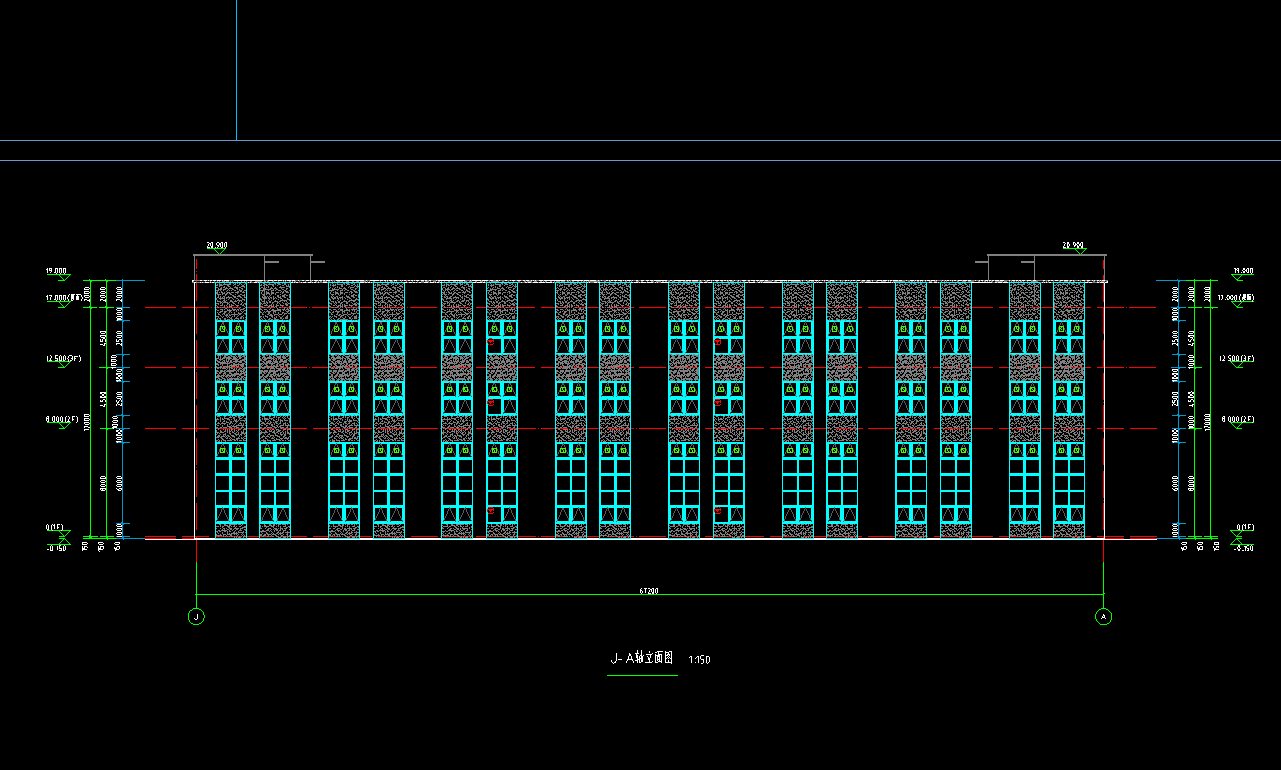Image resolution: width=1281 pixels, height=770 pixels.
Task: Click the left 0(1F) ground elevation marker
Action: pos(55,528)
